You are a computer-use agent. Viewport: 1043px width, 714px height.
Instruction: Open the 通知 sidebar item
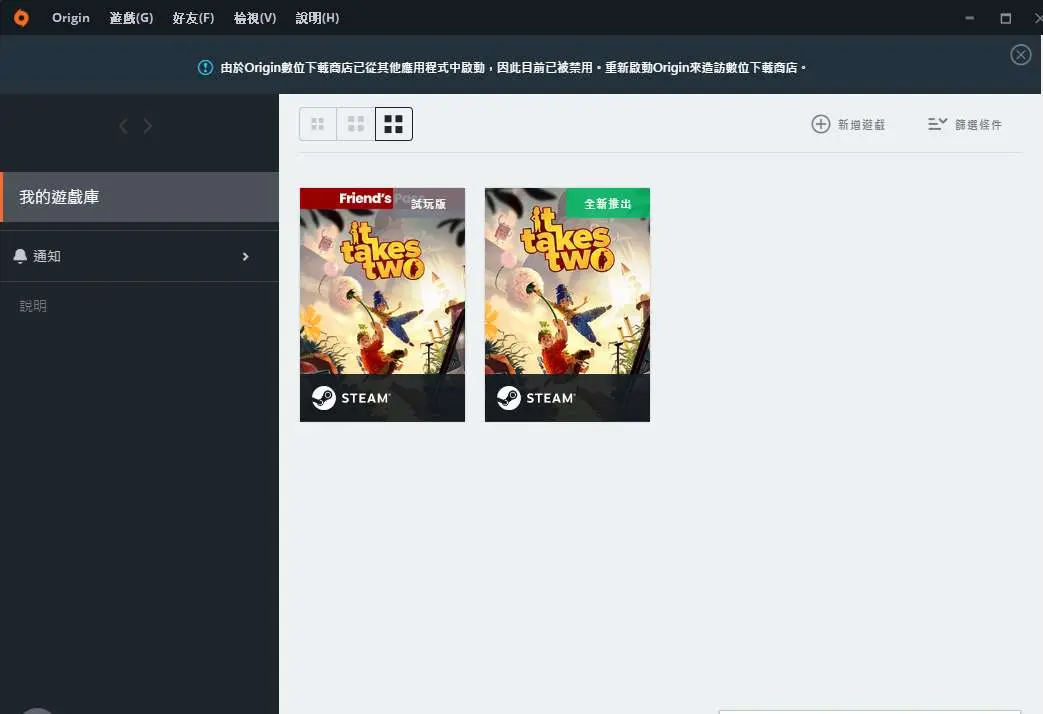[x=140, y=256]
